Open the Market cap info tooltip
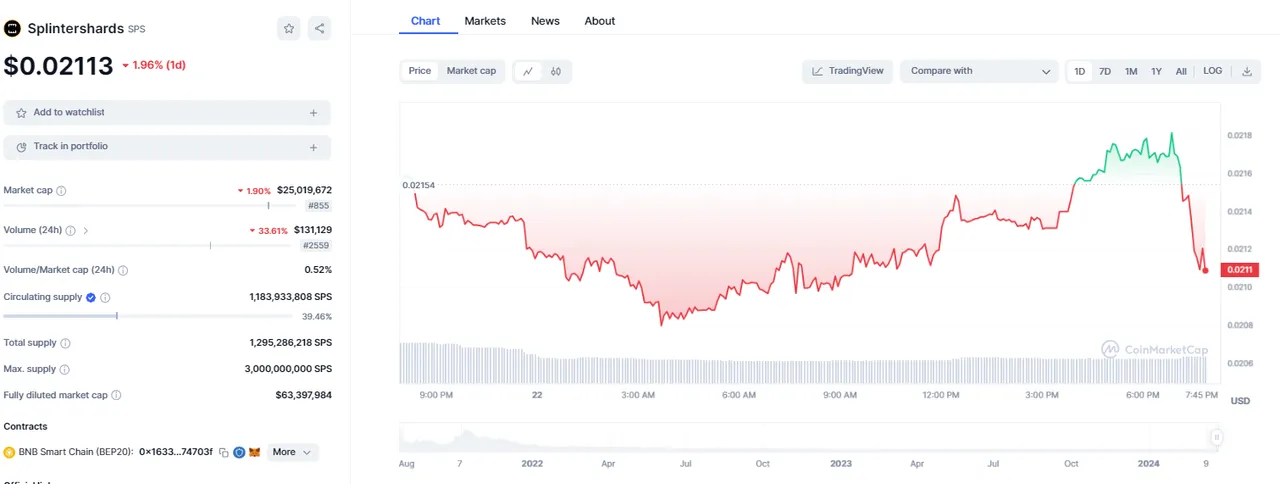 point(61,190)
